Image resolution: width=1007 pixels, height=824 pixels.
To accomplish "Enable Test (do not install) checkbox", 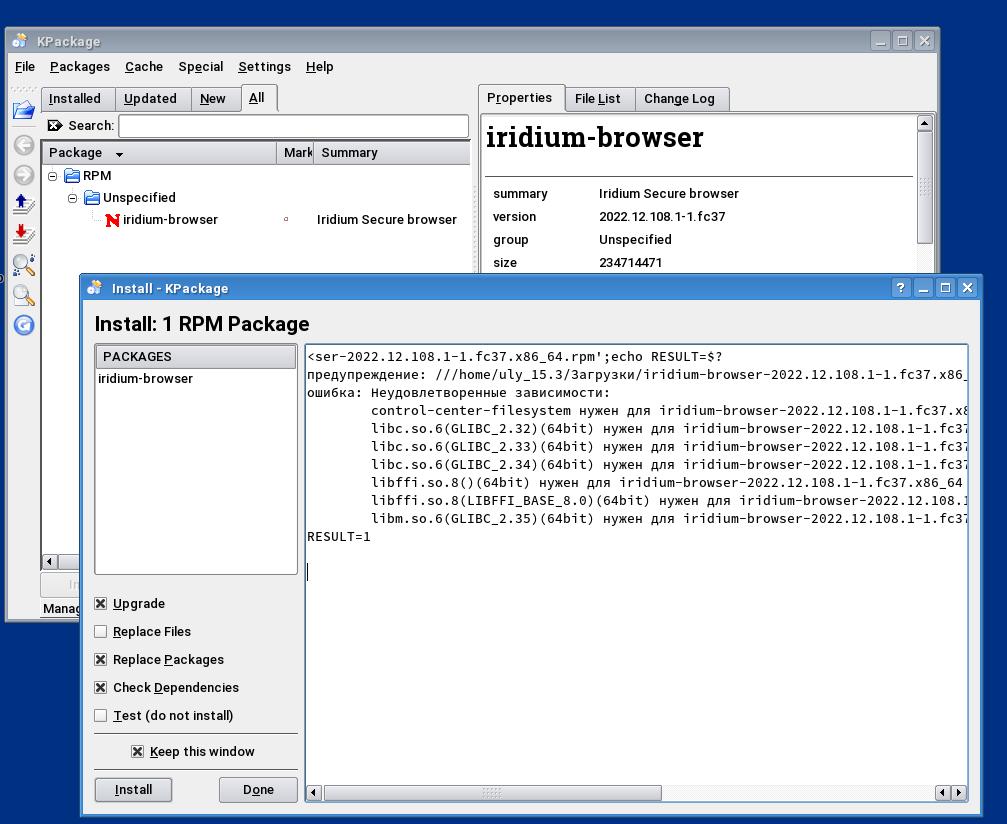I will [100, 715].
